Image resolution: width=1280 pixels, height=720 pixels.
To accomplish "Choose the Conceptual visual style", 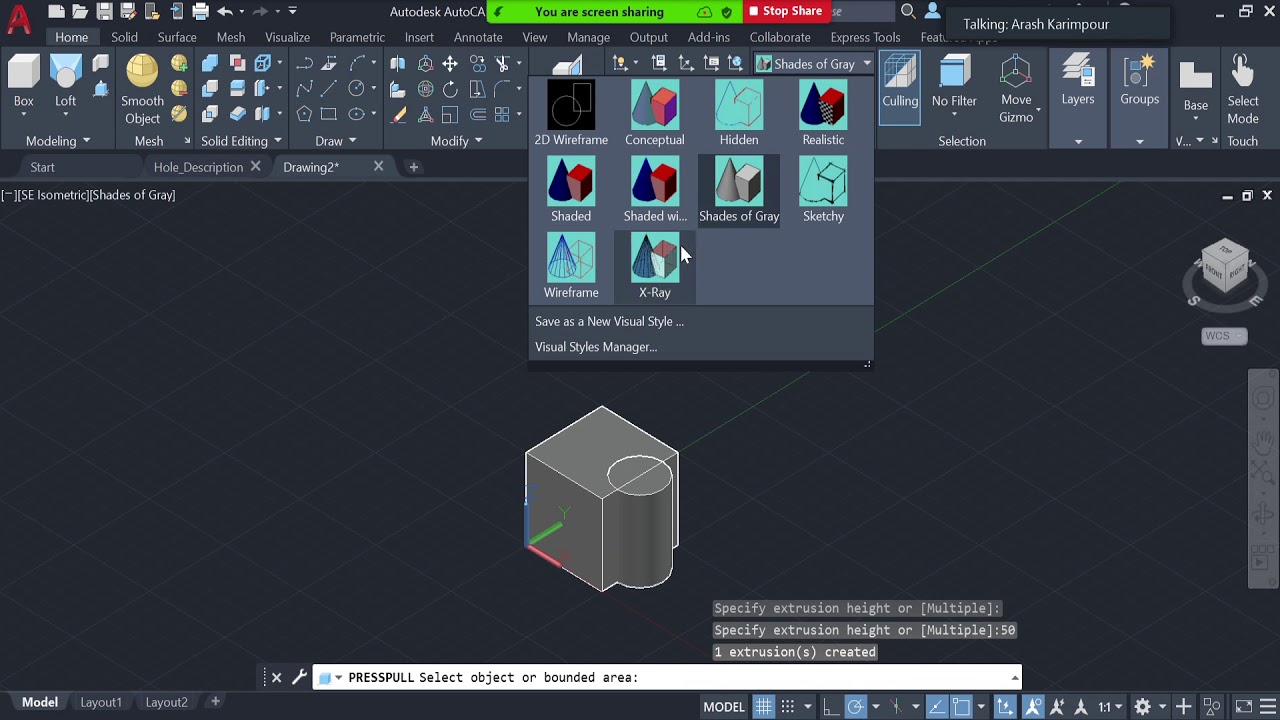I will point(655,114).
